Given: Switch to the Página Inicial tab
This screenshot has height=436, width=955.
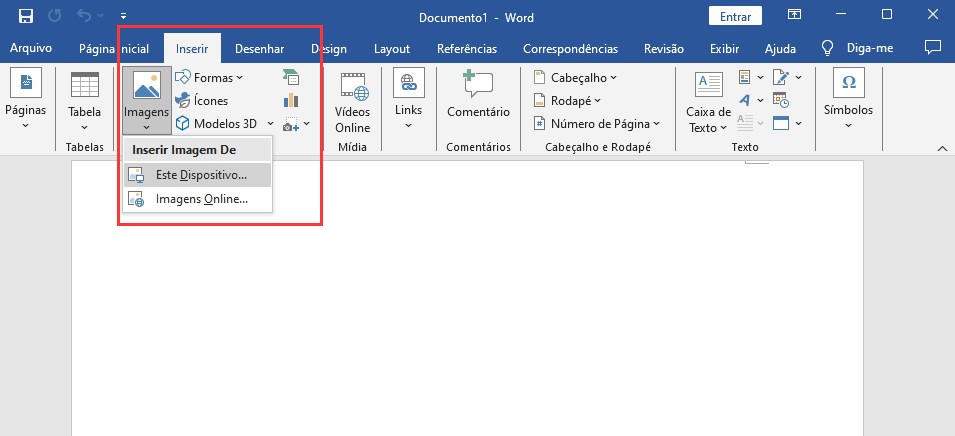Looking at the screenshot, I should [114, 49].
